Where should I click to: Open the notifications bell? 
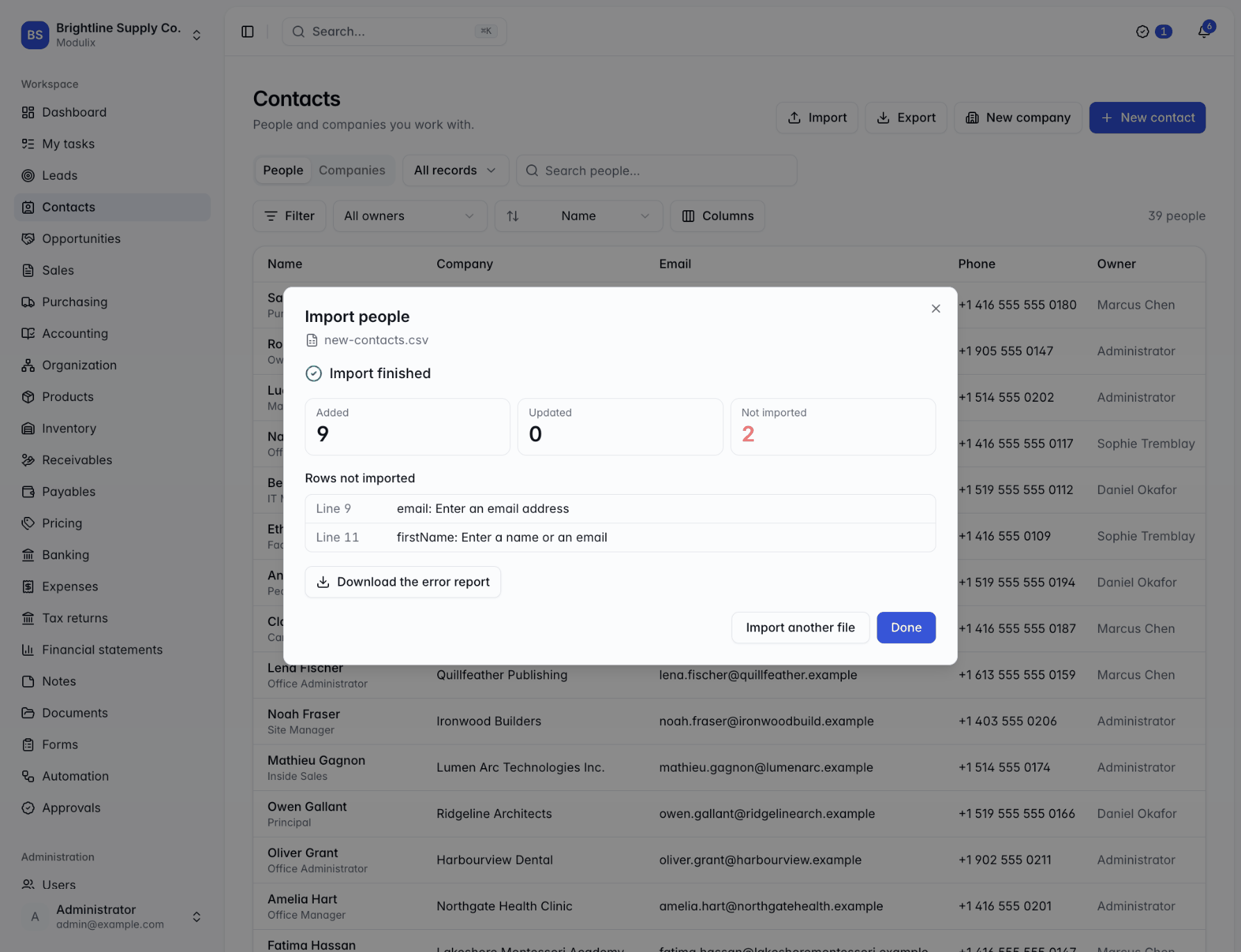[1204, 31]
